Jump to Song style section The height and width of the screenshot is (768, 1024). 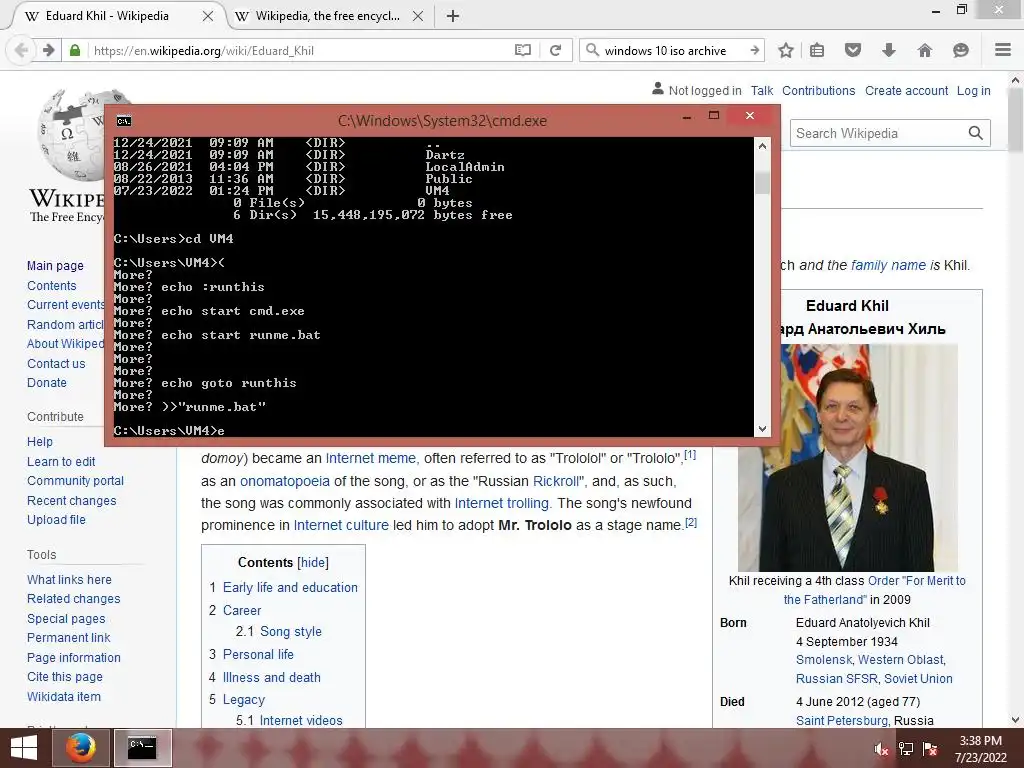(x=291, y=632)
